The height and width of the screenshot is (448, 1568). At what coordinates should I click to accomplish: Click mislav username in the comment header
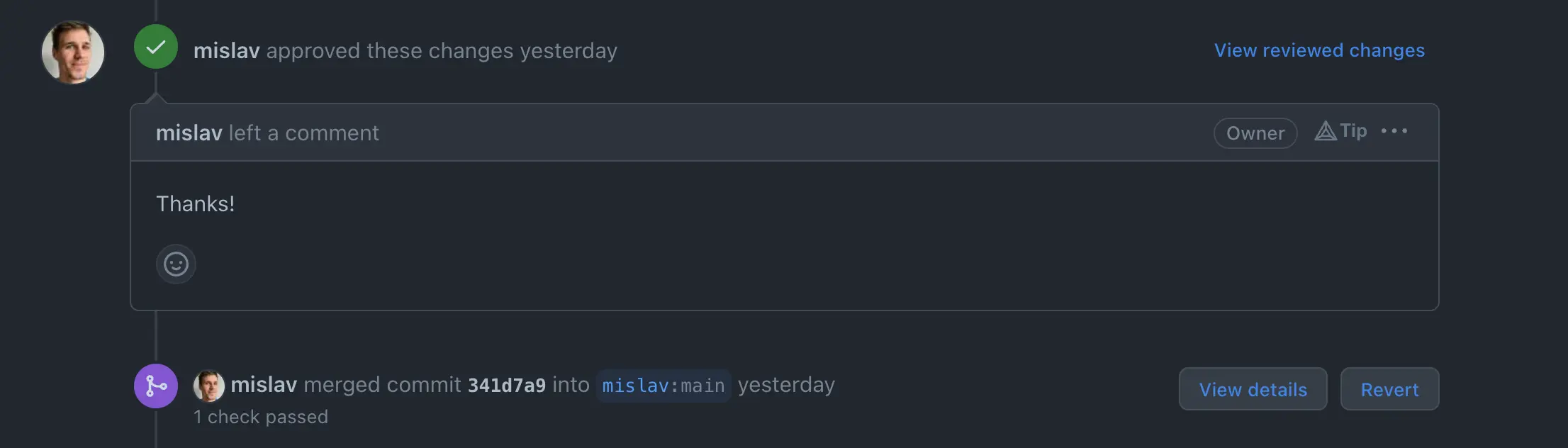coord(189,133)
